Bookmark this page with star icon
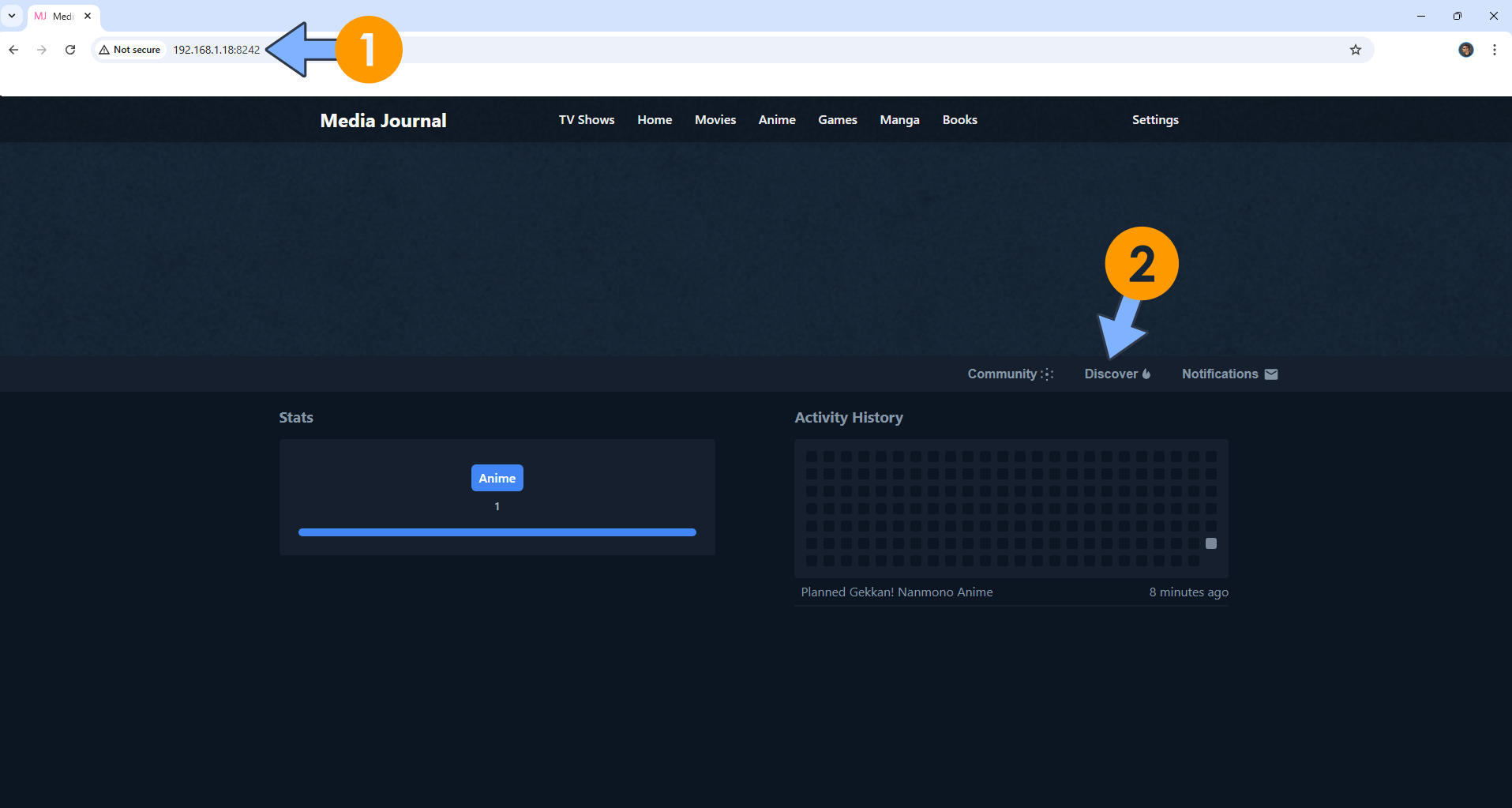The height and width of the screenshot is (808, 1512). (x=1355, y=50)
